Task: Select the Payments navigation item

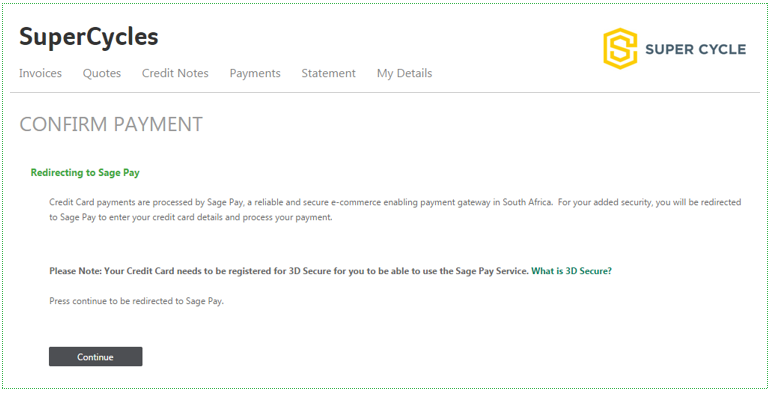Action: 255,73
